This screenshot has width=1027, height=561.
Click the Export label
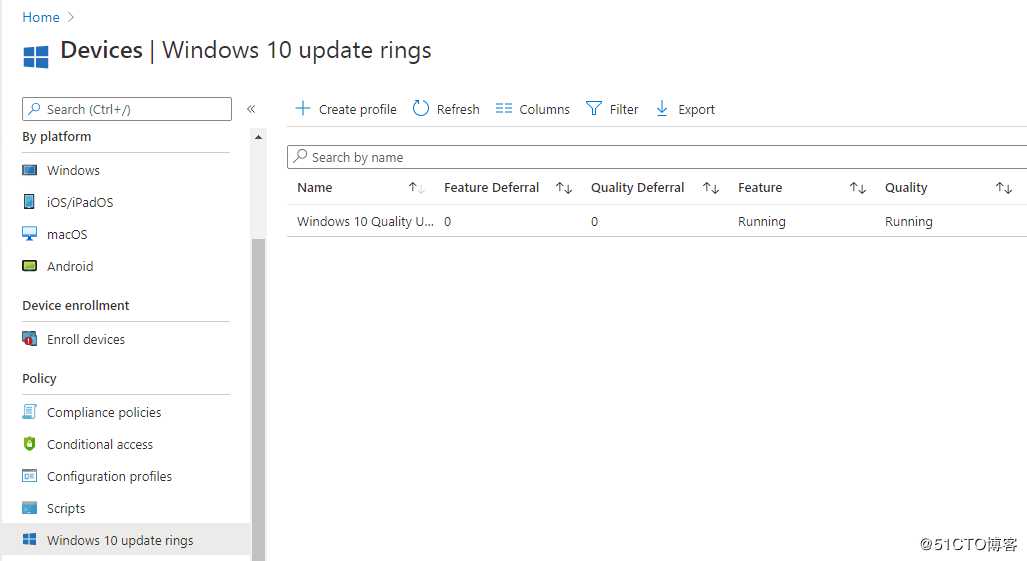696,109
